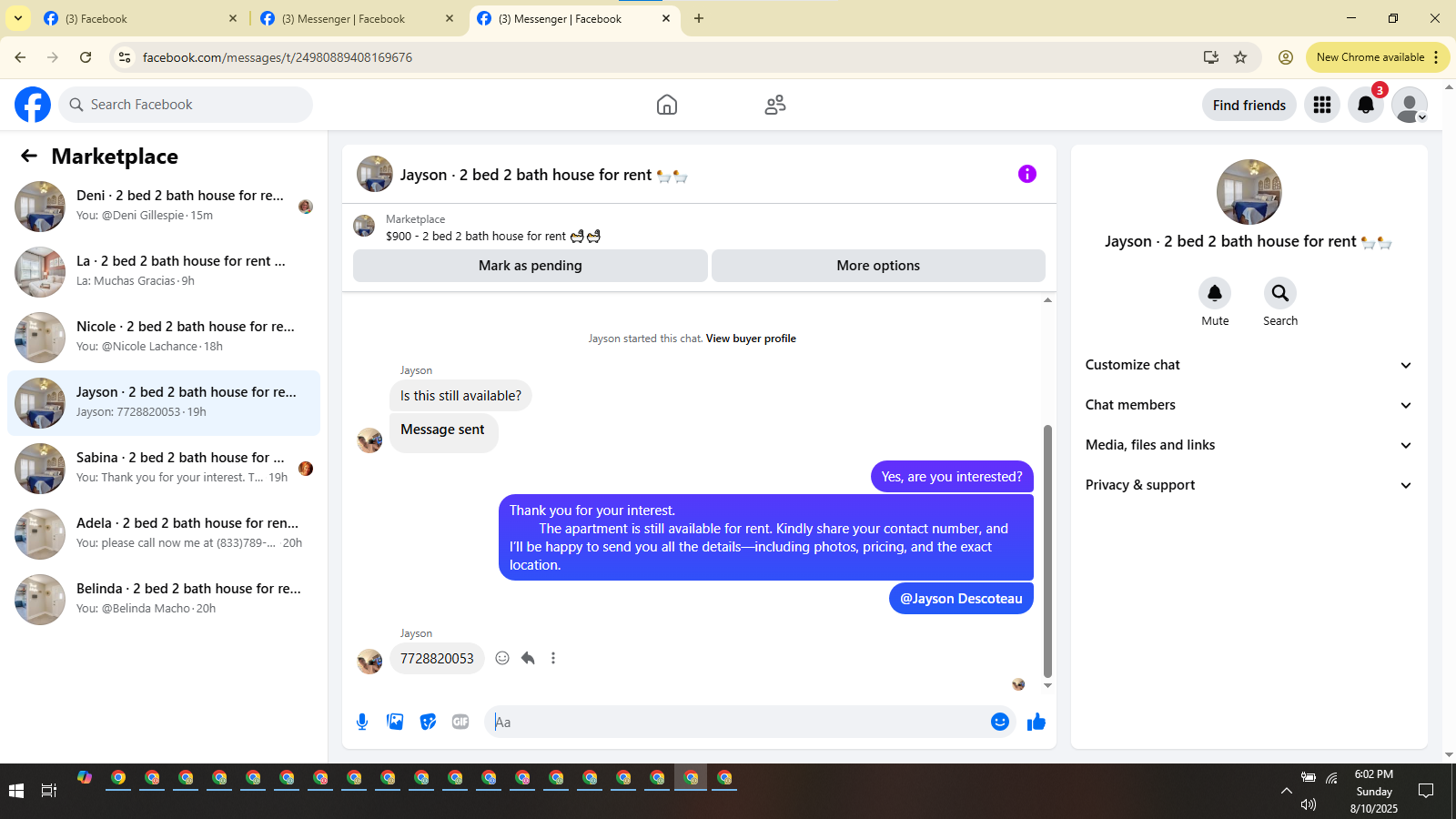Image resolution: width=1456 pixels, height=819 pixels.
Task: React to the 7728820053 message
Action: [502, 658]
